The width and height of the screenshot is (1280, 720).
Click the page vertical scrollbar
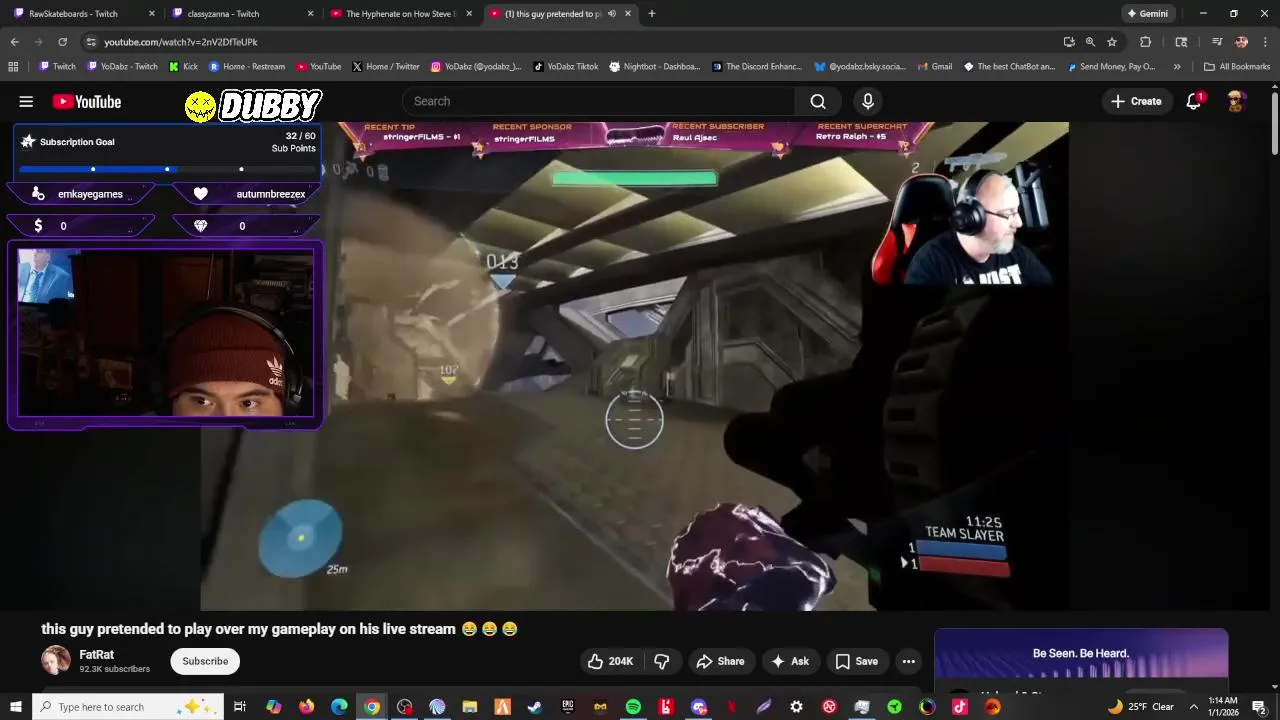[1274, 122]
